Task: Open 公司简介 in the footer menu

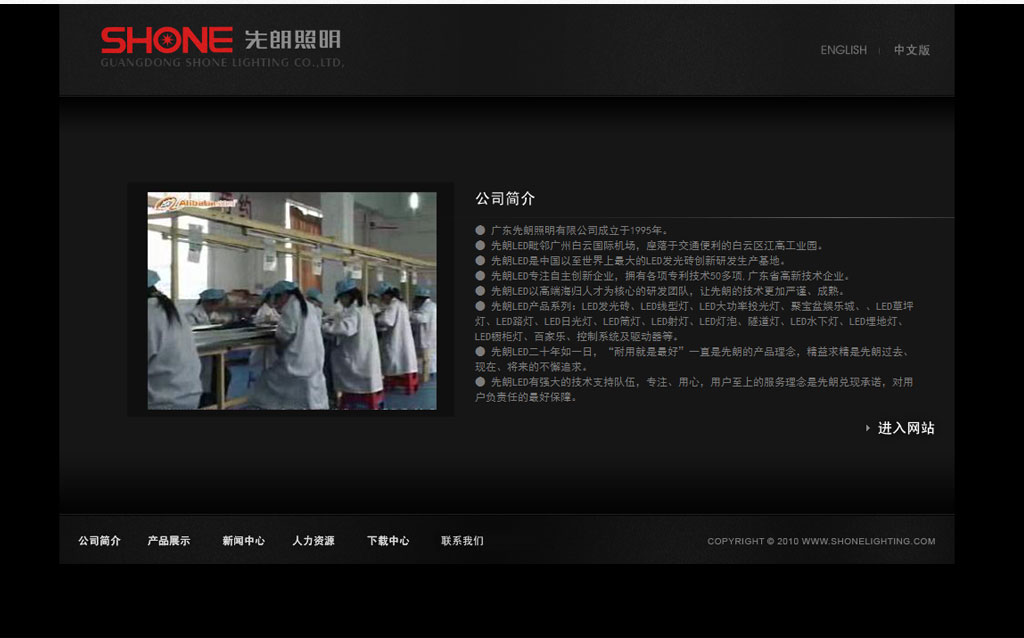Action: click(99, 541)
